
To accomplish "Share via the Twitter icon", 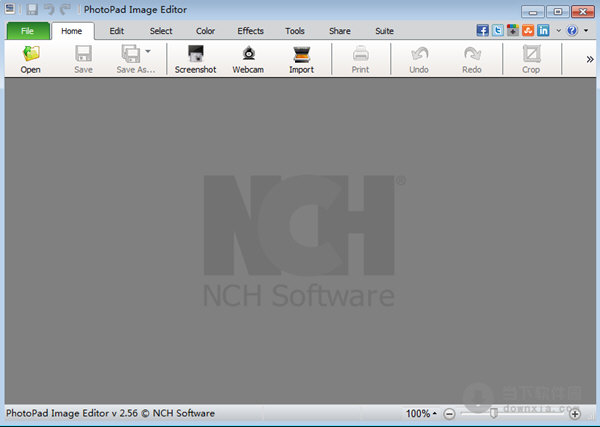I will (x=497, y=30).
